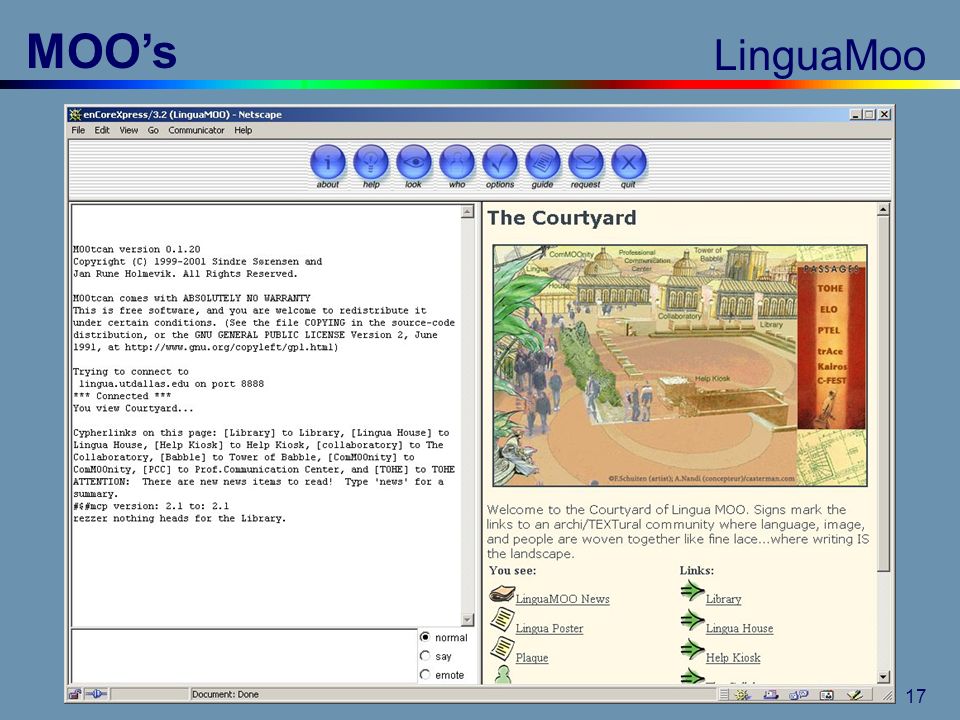Click The Courtyard heading
The height and width of the screenshot is (720, 960).
[x=561, y=218]
